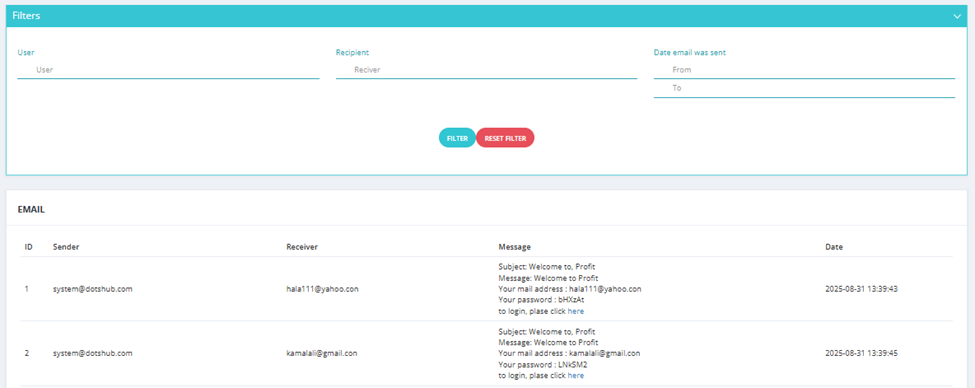Click the ID column header
The width and height of the screenshot is (975, 388).
tap(29, 247)
